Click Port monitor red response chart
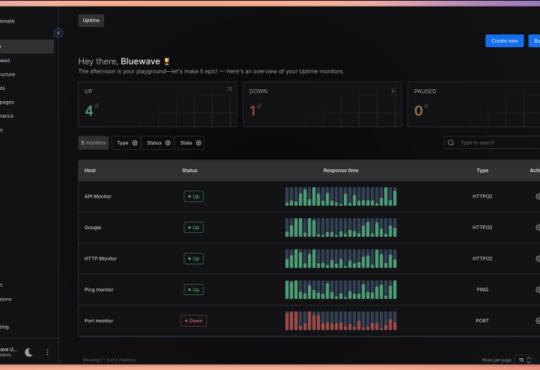 coord(341,321)
